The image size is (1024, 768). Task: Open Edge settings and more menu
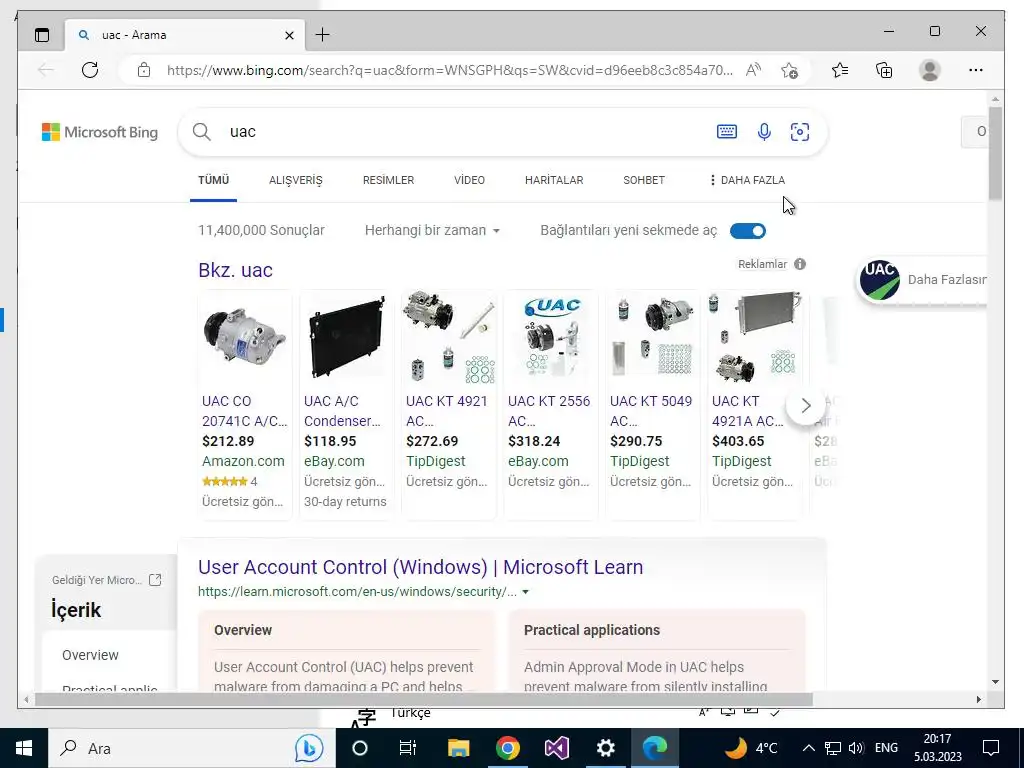click(976, 70)
